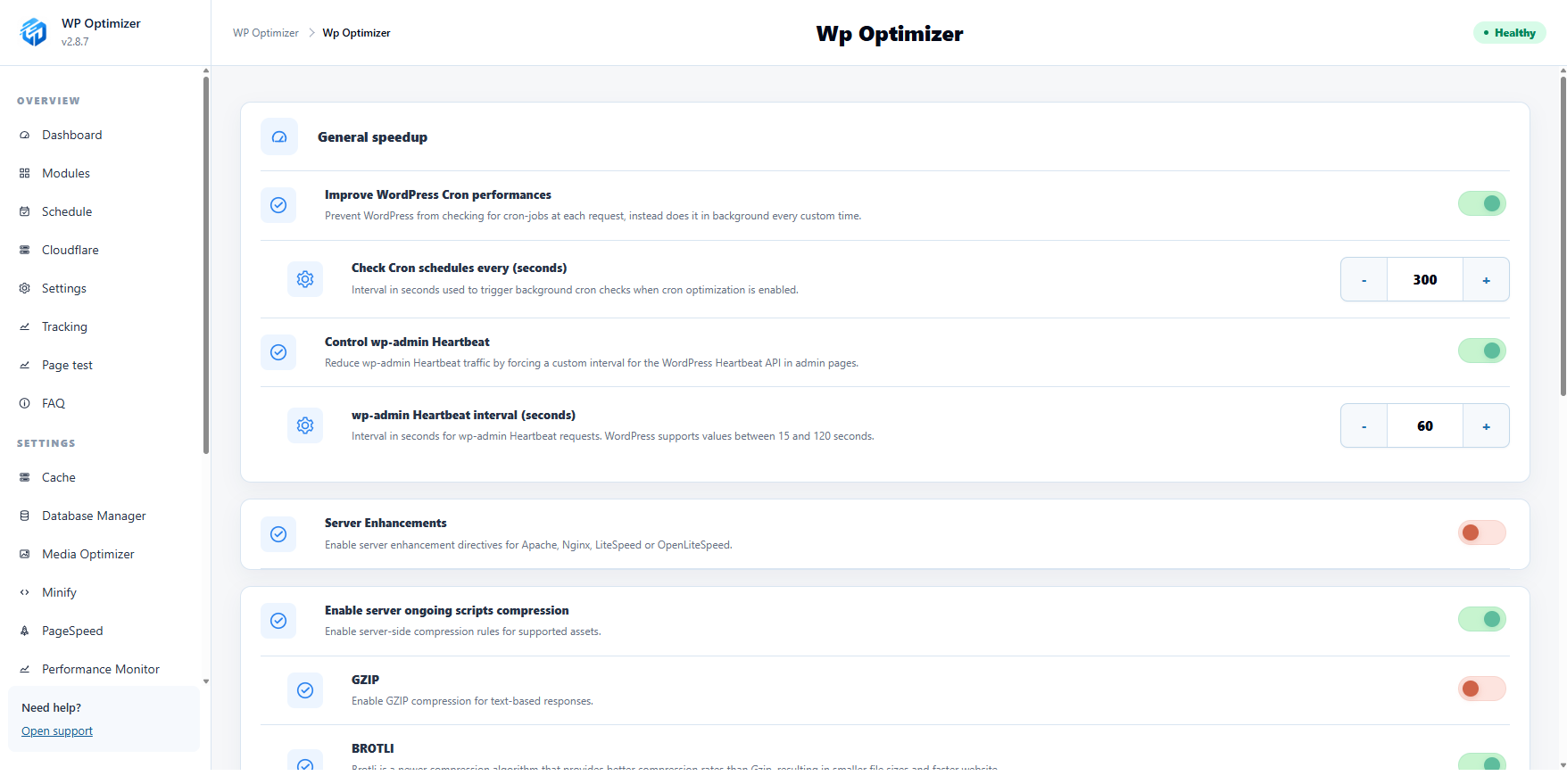Decrease wp-admin Heartbeat interval
The image size is (1567, 784).
(1364, 426)
